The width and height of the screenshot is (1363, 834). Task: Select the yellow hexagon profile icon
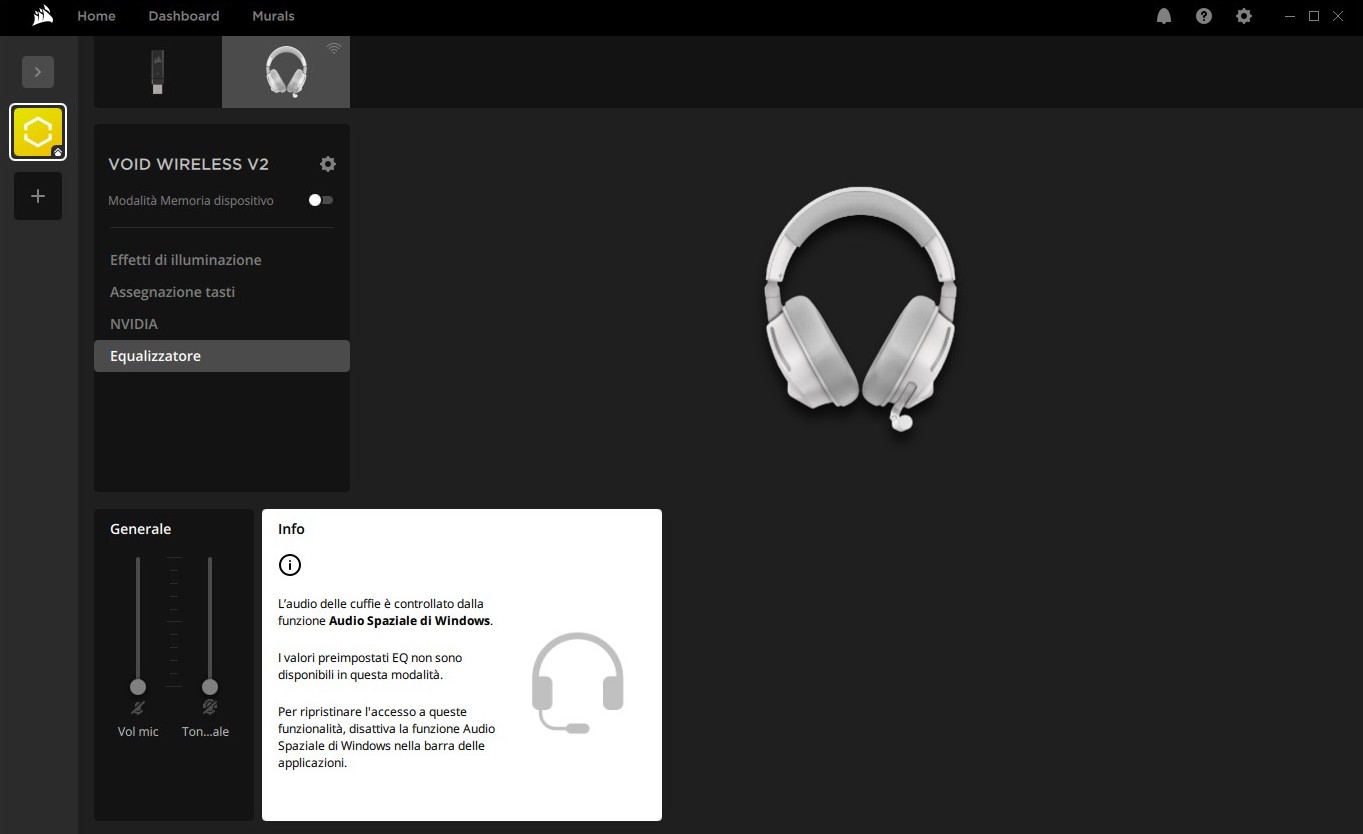click(38, 132)
